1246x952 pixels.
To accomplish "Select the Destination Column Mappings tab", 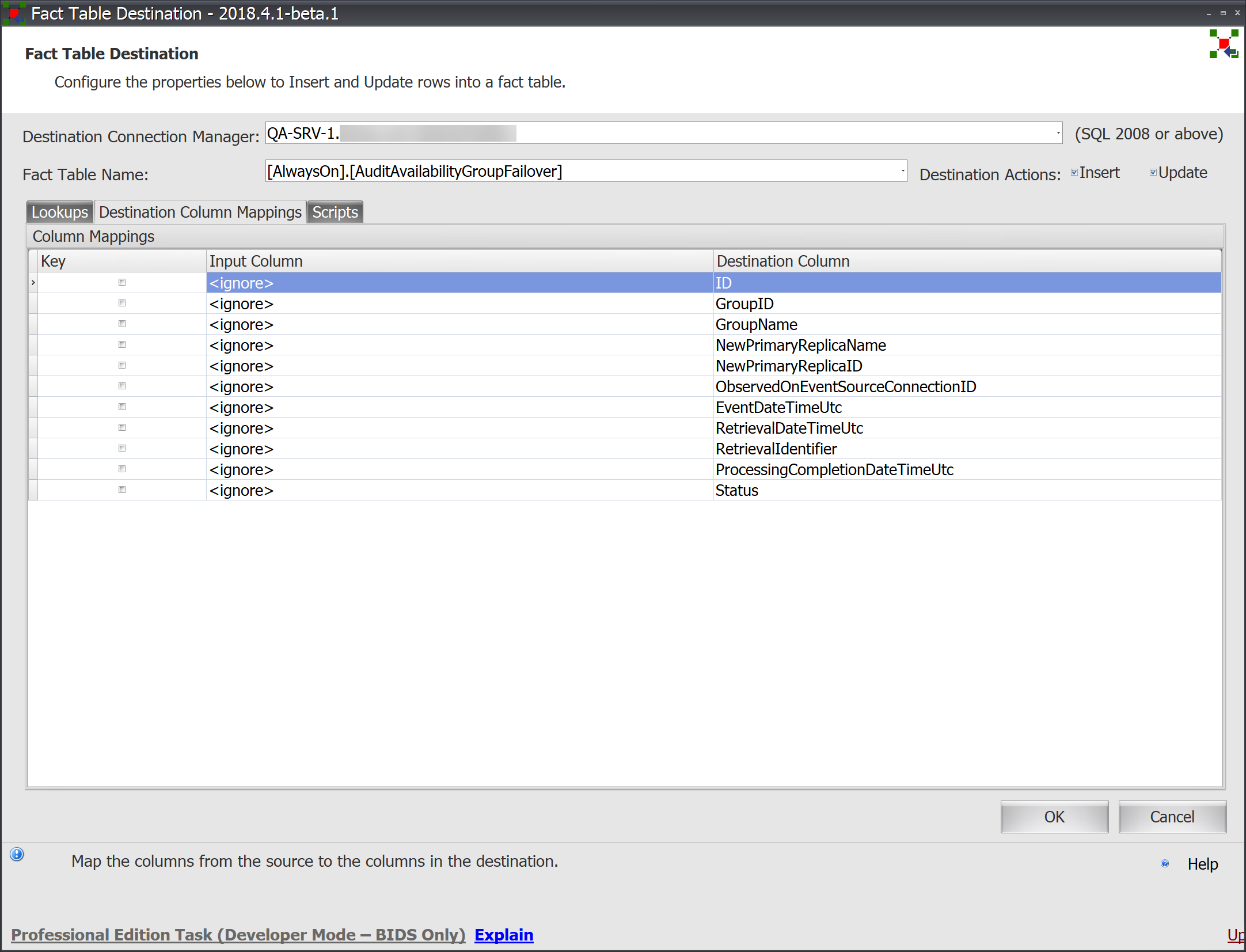I will tap(200, 211).
